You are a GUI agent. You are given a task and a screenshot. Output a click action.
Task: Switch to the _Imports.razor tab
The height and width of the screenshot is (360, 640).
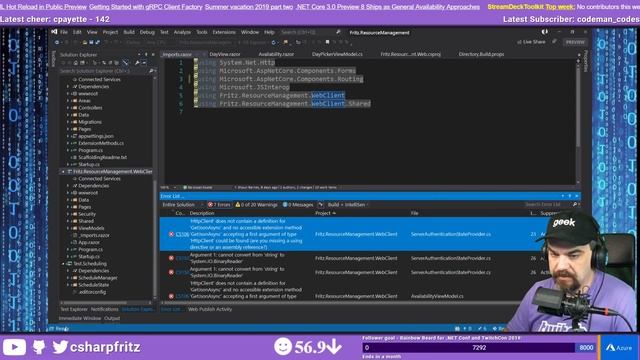[177, 54]
